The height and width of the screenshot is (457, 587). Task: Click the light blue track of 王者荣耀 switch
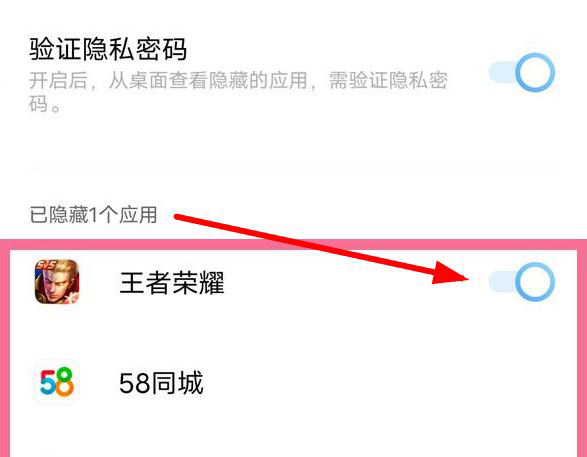(502, 281)
